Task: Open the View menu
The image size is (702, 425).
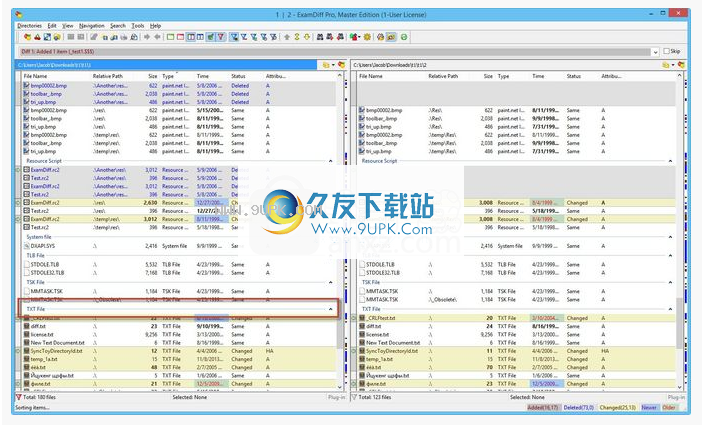Action: coord(68,26)
